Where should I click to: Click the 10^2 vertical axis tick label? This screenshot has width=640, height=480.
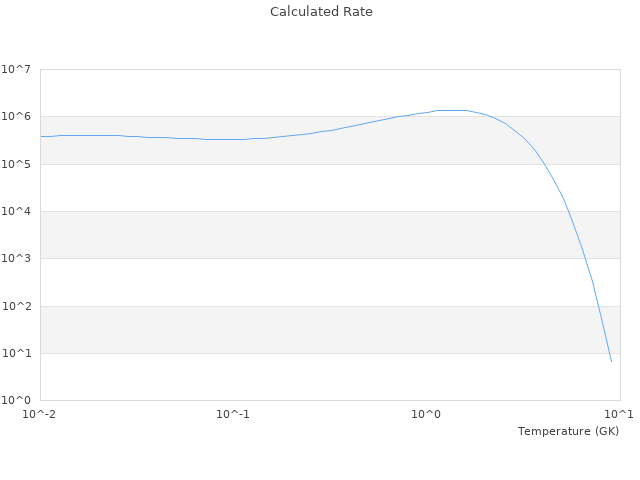(x=16, y=306)
